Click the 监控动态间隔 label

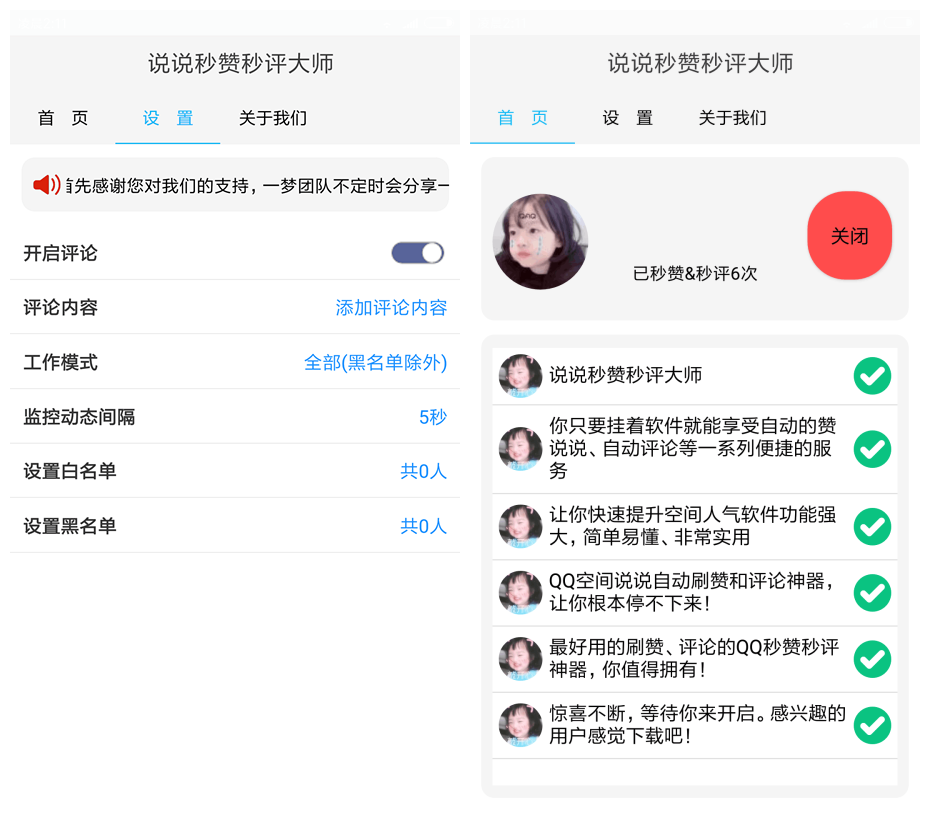79,417
